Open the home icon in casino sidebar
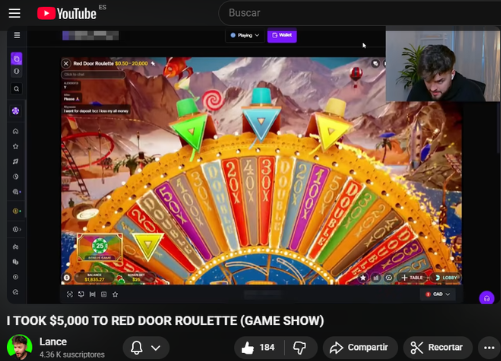Viewport: 501px width, 361px height. (x=16, y=131)
